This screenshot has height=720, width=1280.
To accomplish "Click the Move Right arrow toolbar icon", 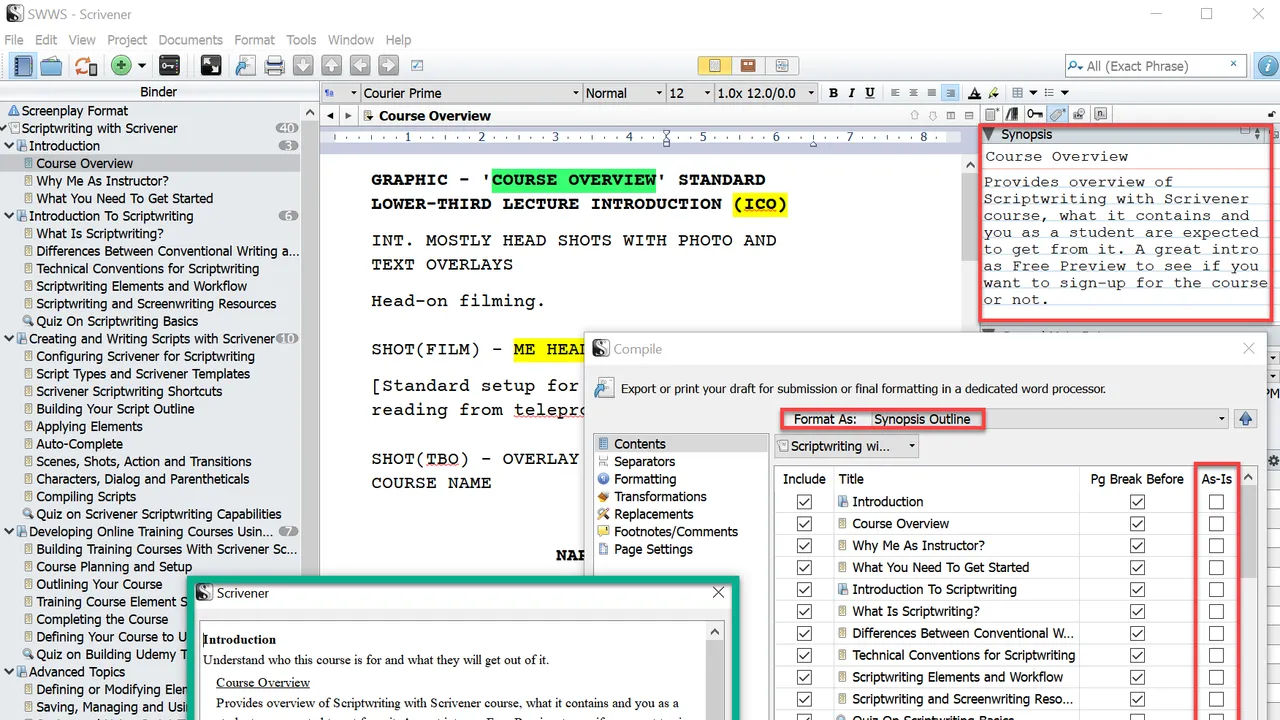I will point(388,66).
